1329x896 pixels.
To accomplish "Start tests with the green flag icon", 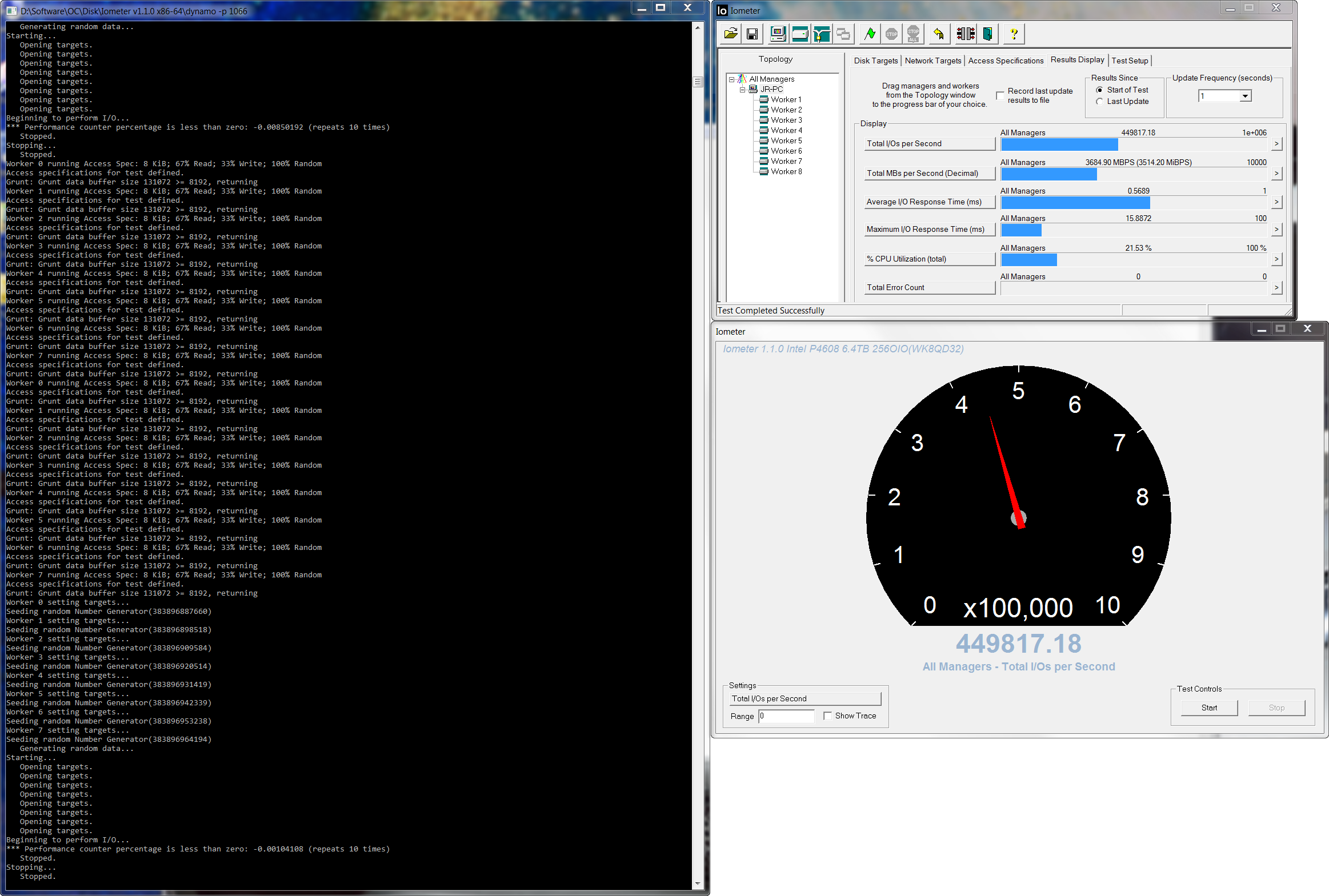I will 870,34.
